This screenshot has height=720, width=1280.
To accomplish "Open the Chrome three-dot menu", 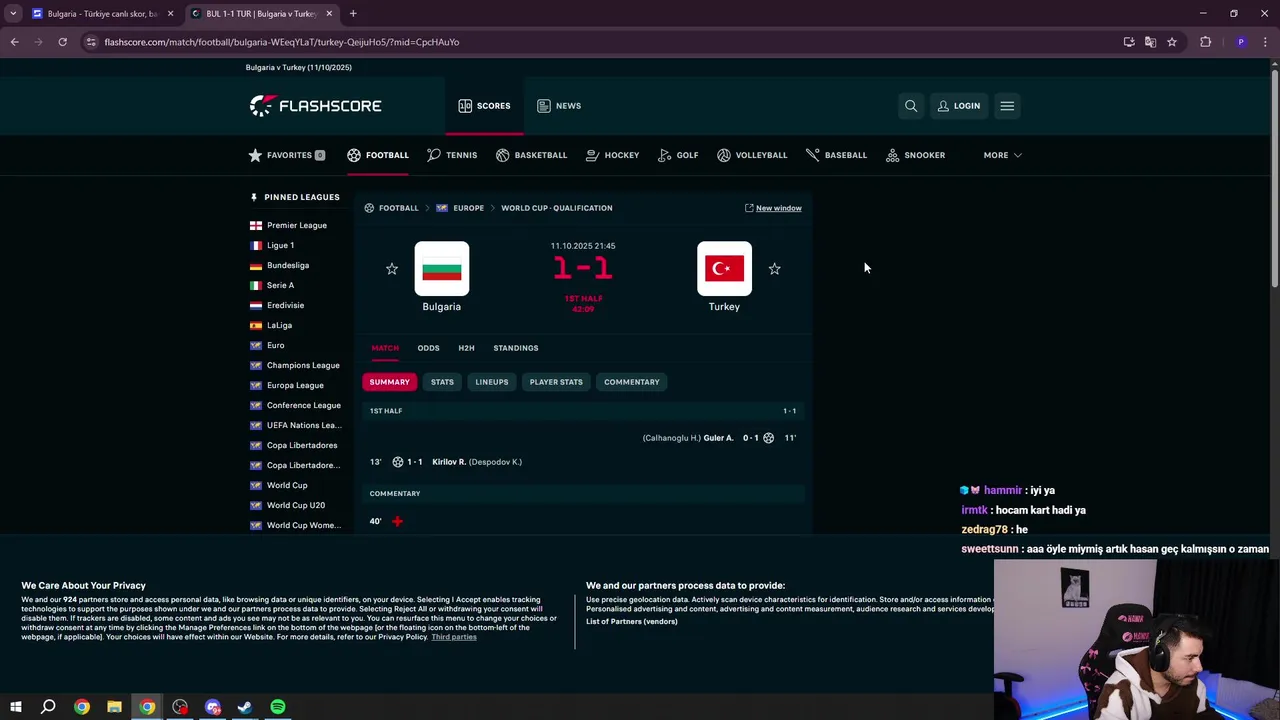I will [x=1265, y=42].
